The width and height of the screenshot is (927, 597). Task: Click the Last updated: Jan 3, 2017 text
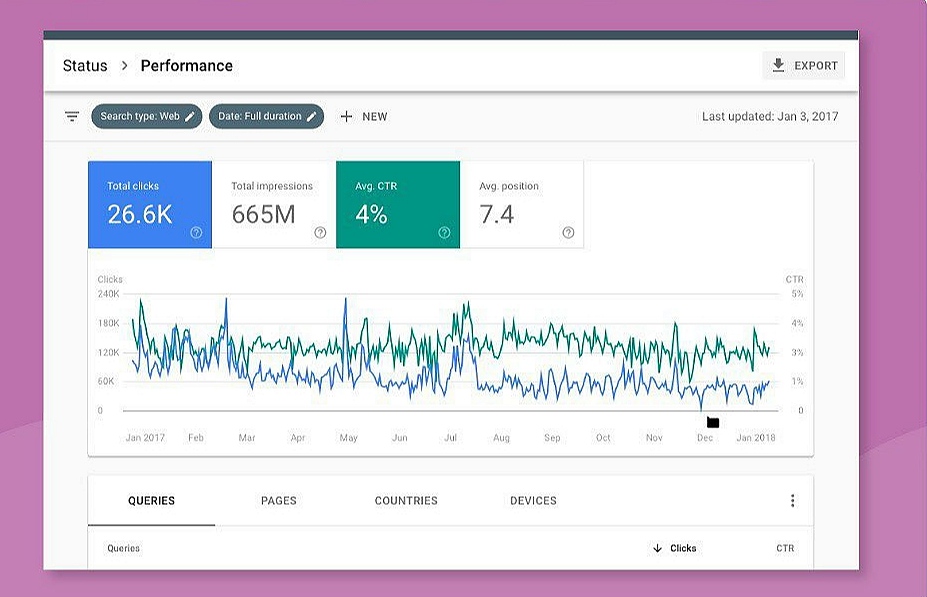click(770, 116)
